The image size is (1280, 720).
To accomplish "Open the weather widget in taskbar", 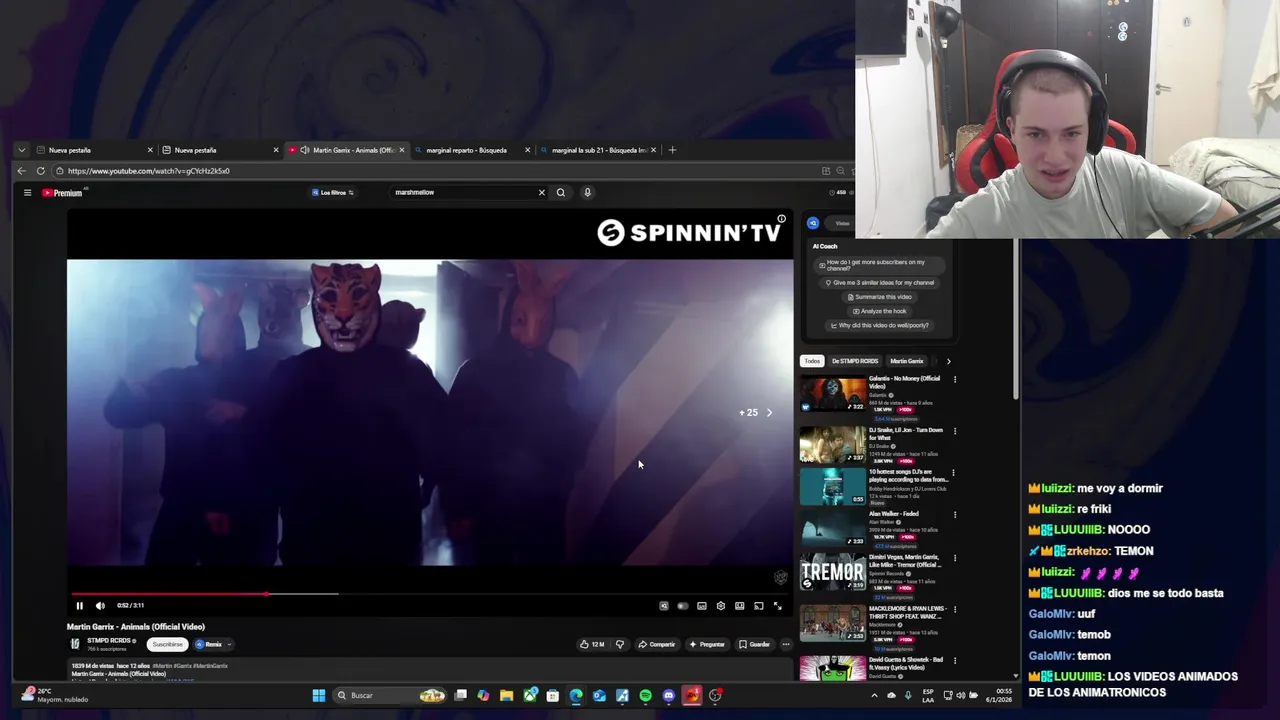I will coord(55,695).
